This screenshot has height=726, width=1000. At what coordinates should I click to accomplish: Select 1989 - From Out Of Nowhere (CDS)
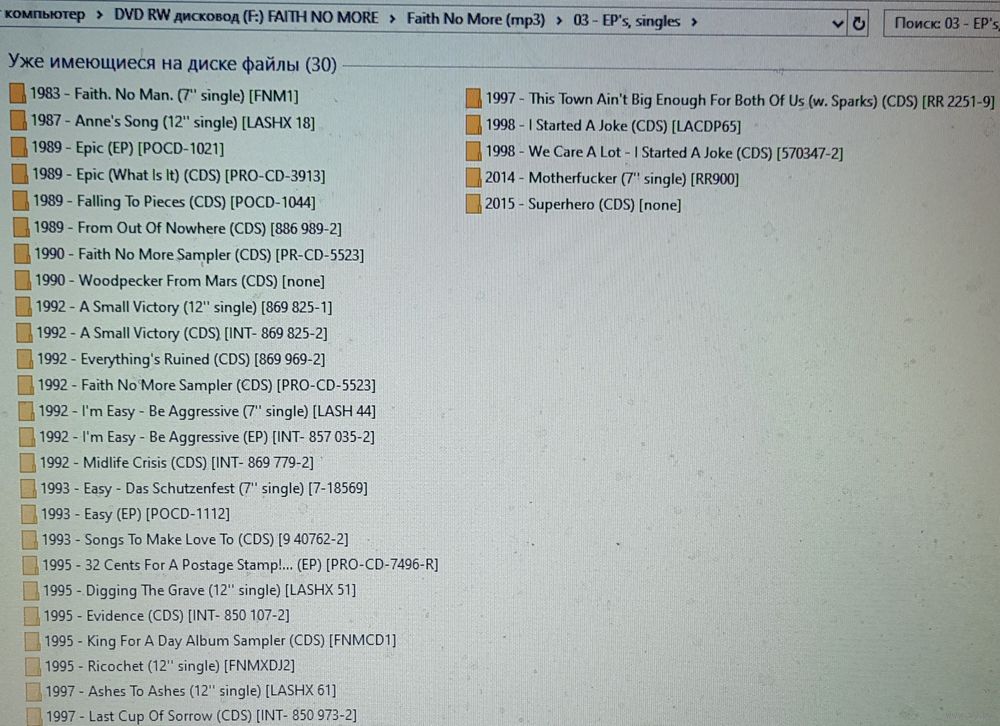[188, 228]
